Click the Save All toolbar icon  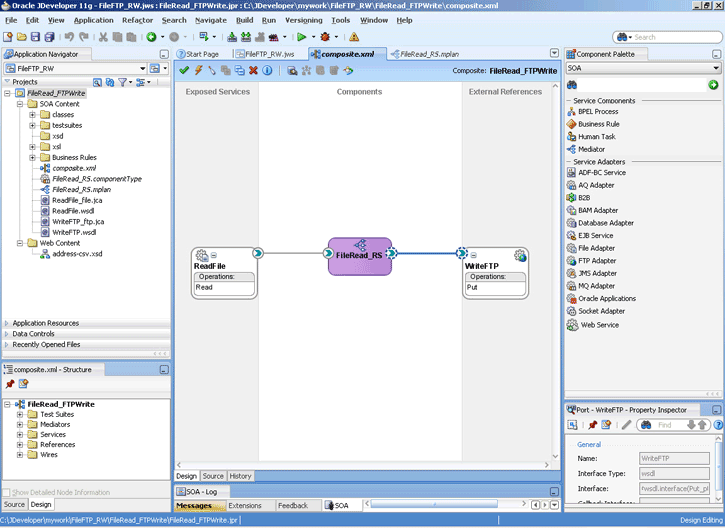(x=50, y=37)
